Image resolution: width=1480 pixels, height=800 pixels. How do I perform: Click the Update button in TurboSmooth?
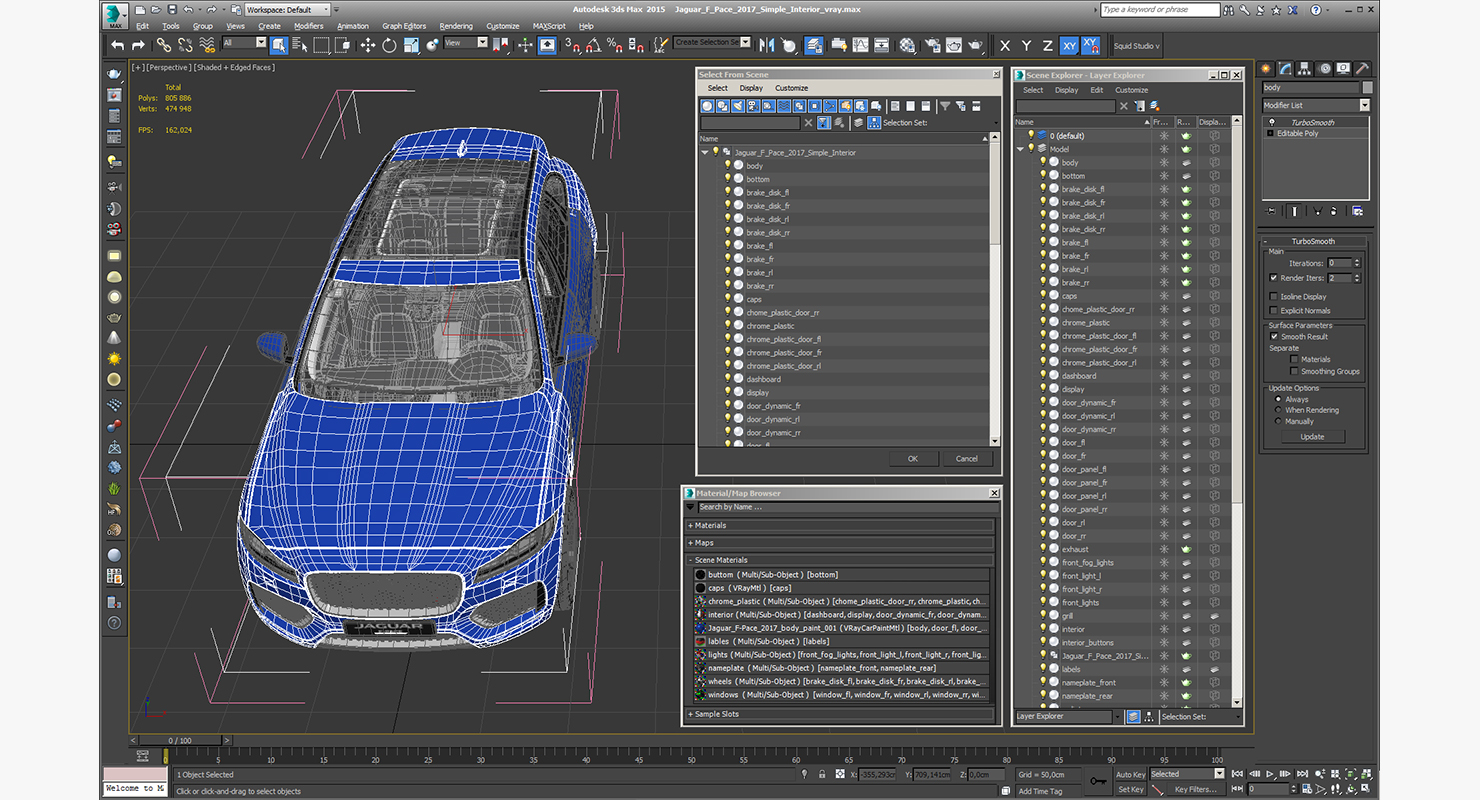1312,437
